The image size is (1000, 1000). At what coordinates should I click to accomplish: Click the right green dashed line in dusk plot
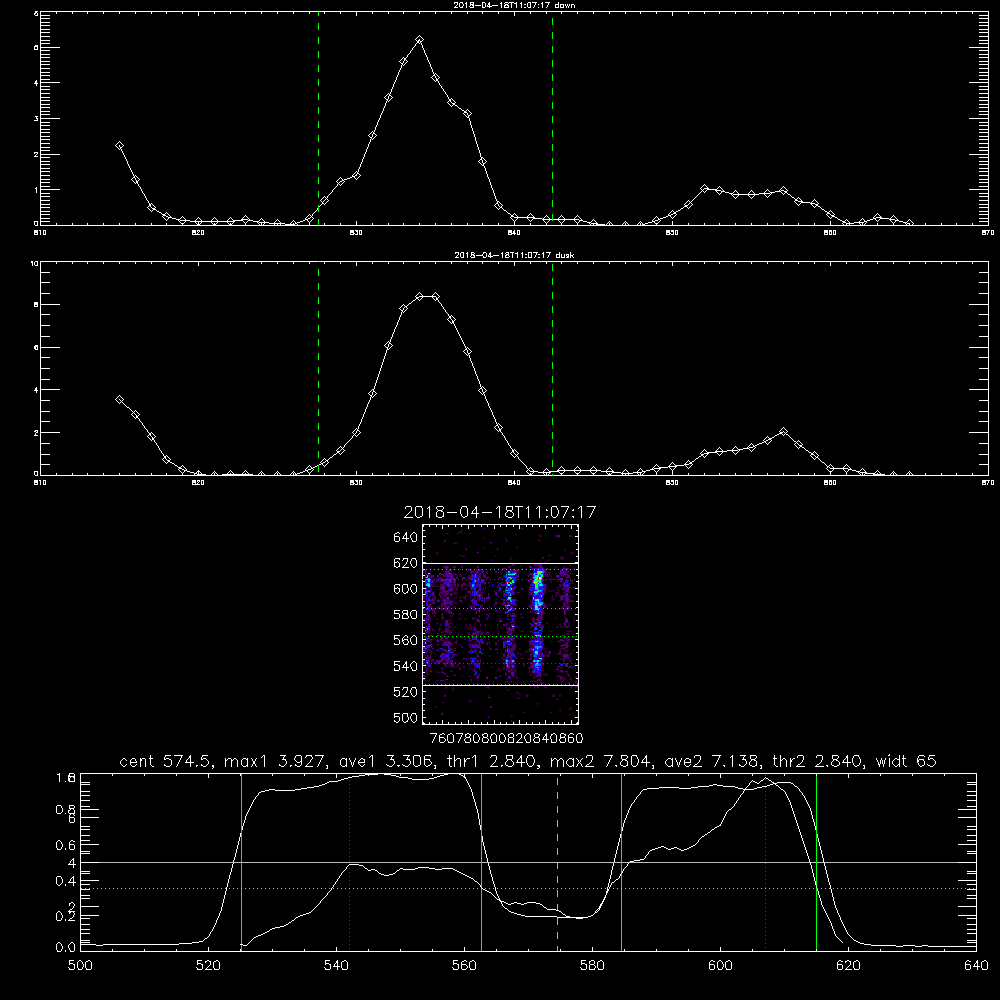552,368
